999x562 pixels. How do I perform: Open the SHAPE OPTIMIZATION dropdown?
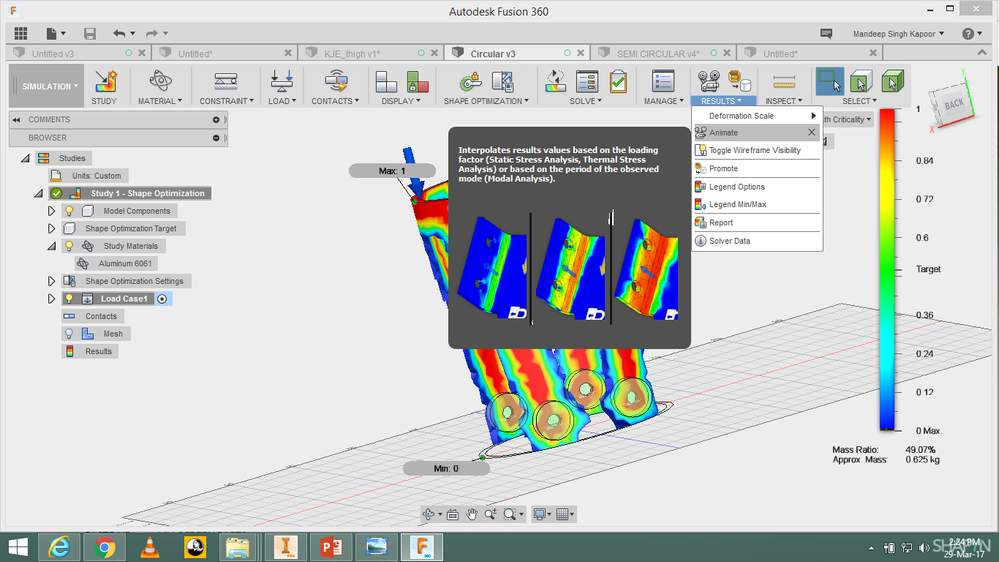point(486,101)
